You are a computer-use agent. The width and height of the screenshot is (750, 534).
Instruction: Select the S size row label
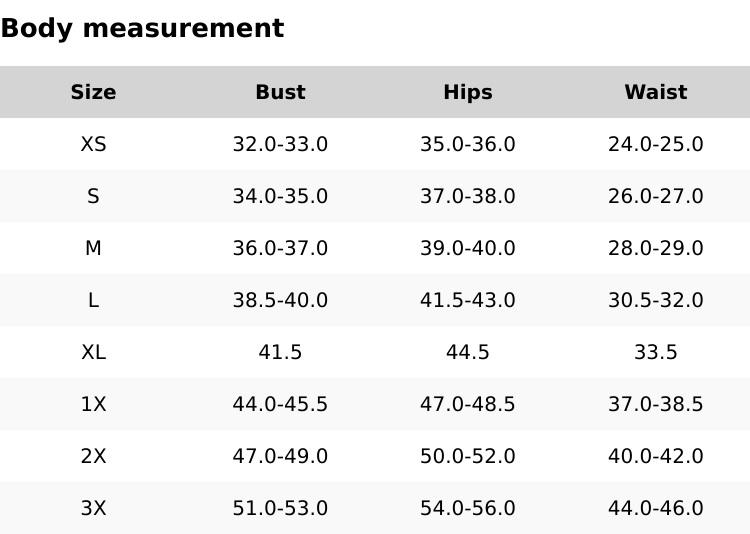click(93, 197)
